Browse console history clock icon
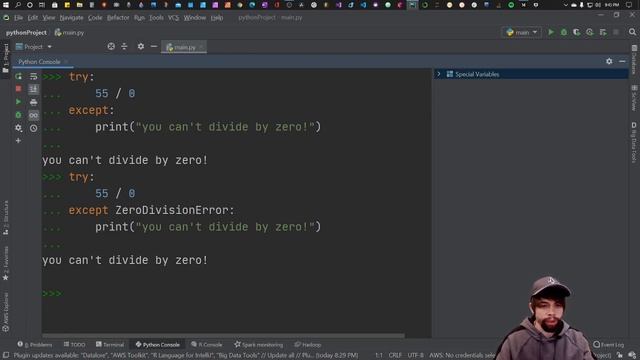640x360 pixels. coord(33,128)
